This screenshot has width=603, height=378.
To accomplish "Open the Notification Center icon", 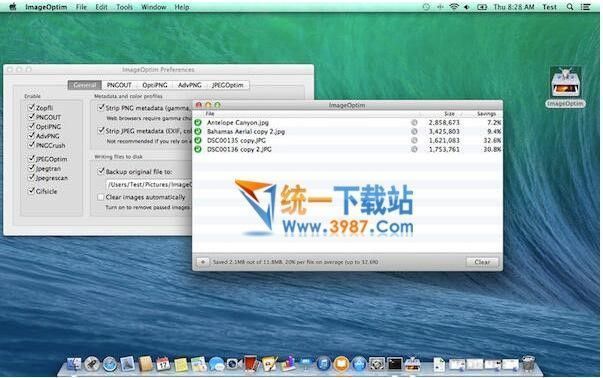I will point(586,7).
